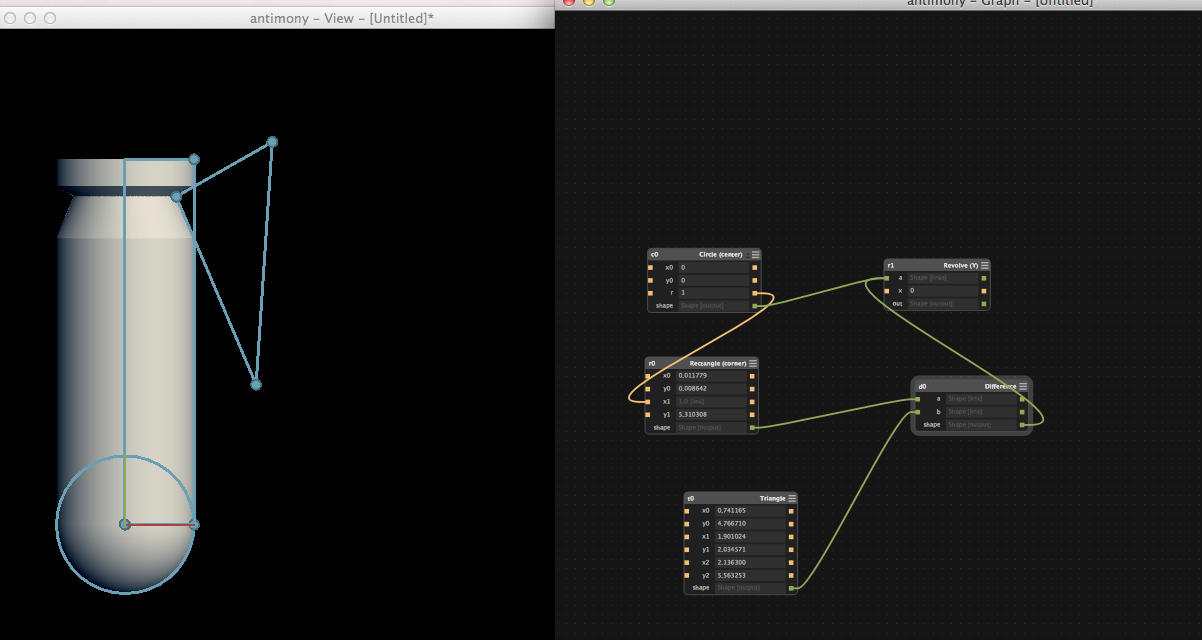Edit Rectangle y0 field showing 0.008642
This screenshot has width=1202, height=640.
click(710, 388)
